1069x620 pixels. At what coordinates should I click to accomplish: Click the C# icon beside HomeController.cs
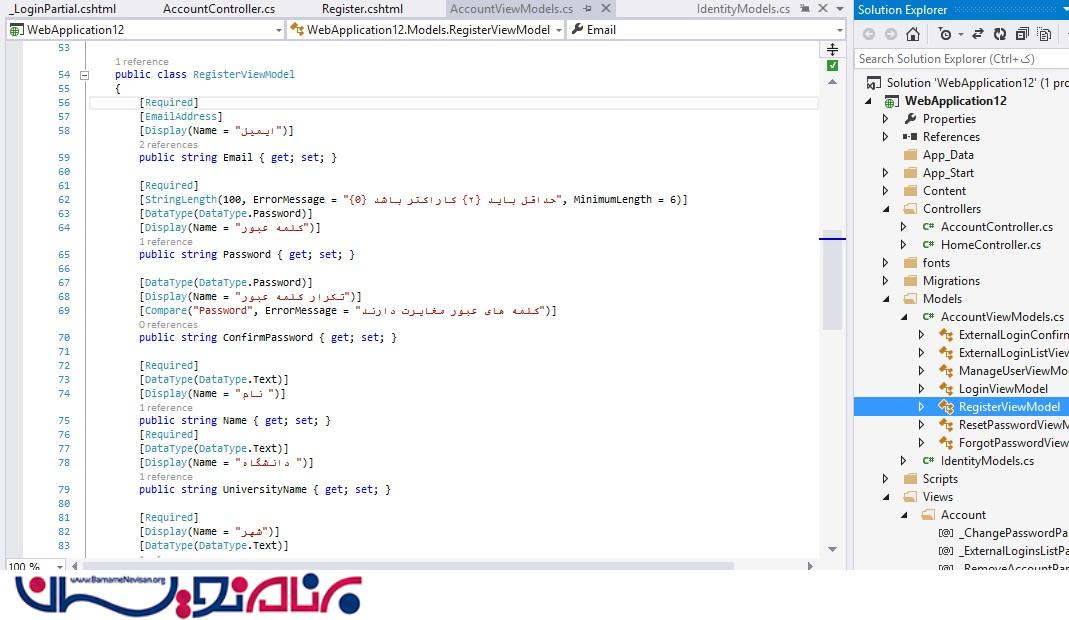[x=928, y=244]
